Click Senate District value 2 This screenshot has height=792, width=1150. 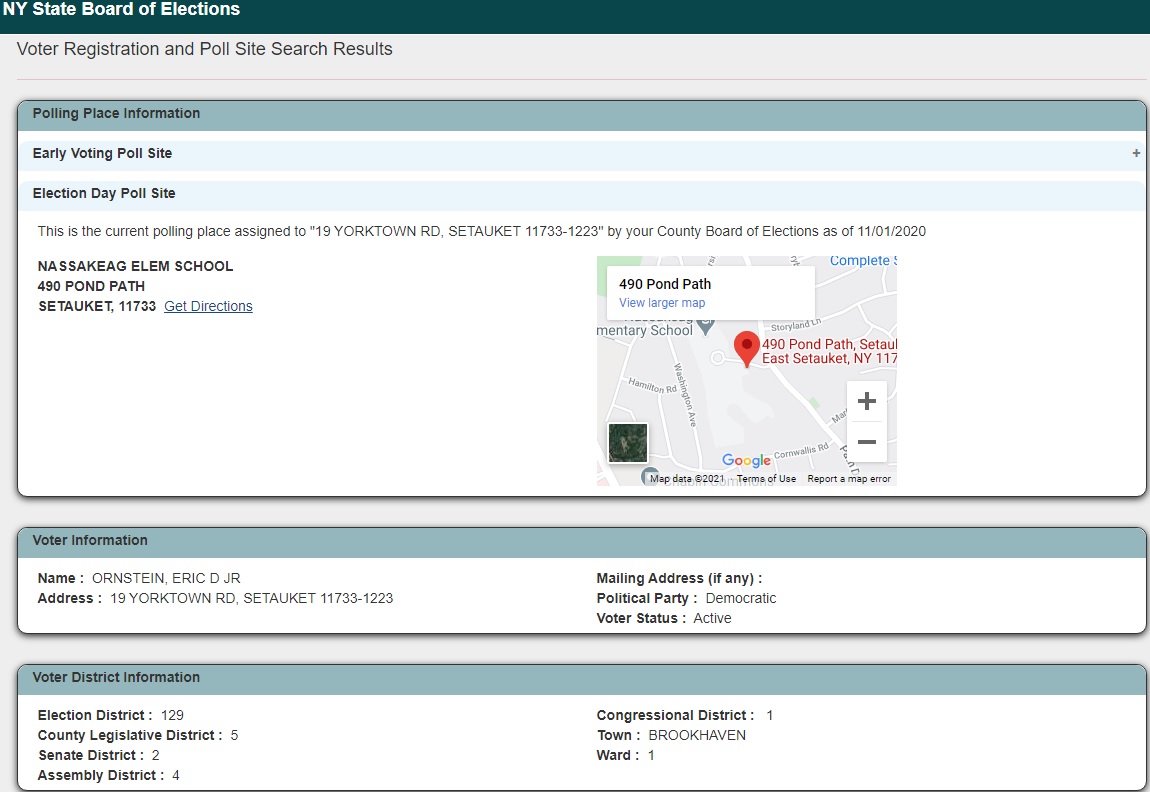pos(155,755)
